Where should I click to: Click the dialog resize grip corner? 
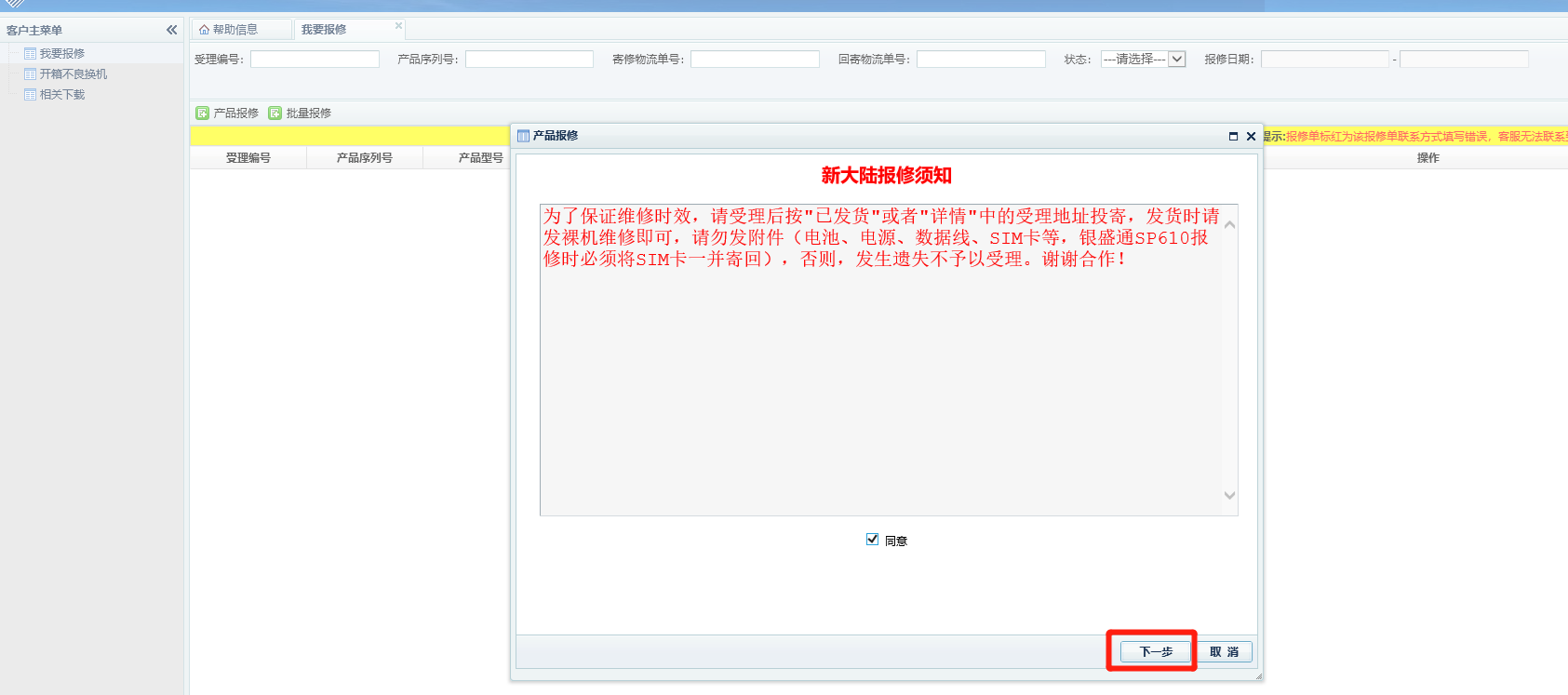(1258, 676)
